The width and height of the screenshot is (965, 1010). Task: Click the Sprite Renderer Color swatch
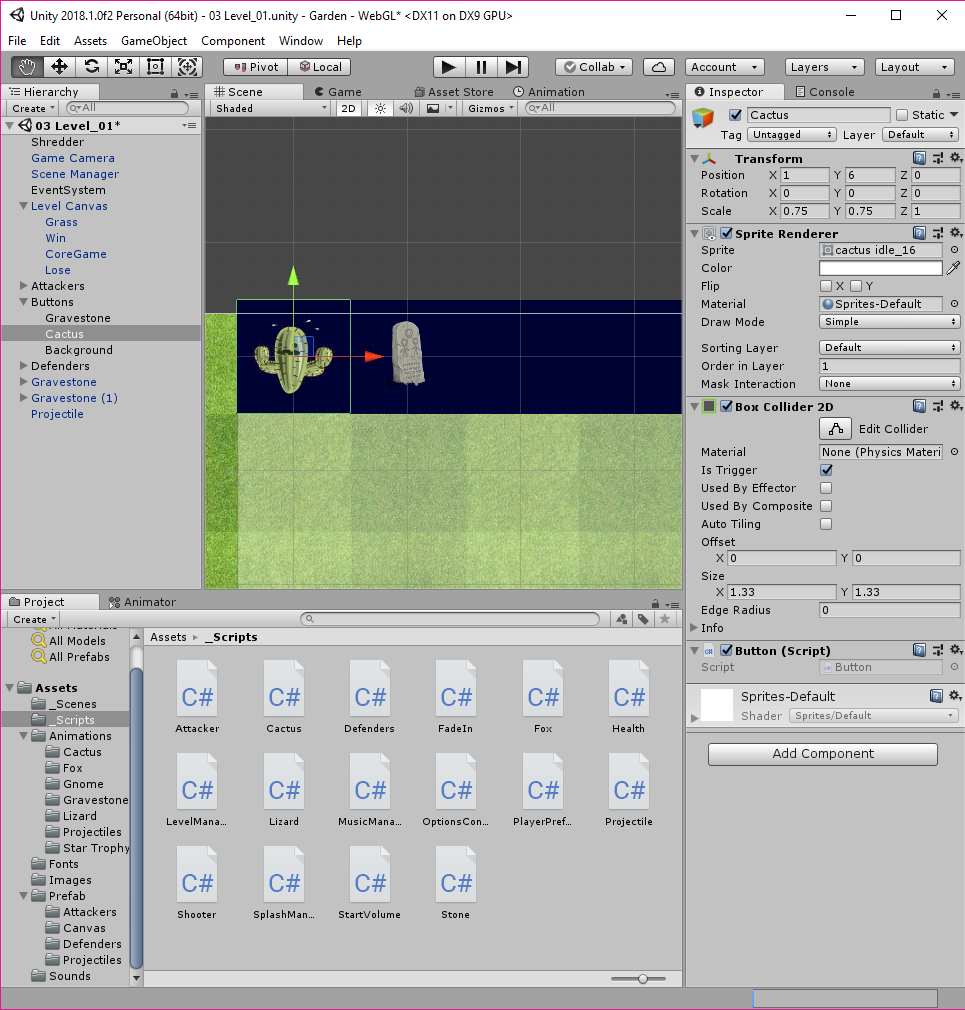880,268
